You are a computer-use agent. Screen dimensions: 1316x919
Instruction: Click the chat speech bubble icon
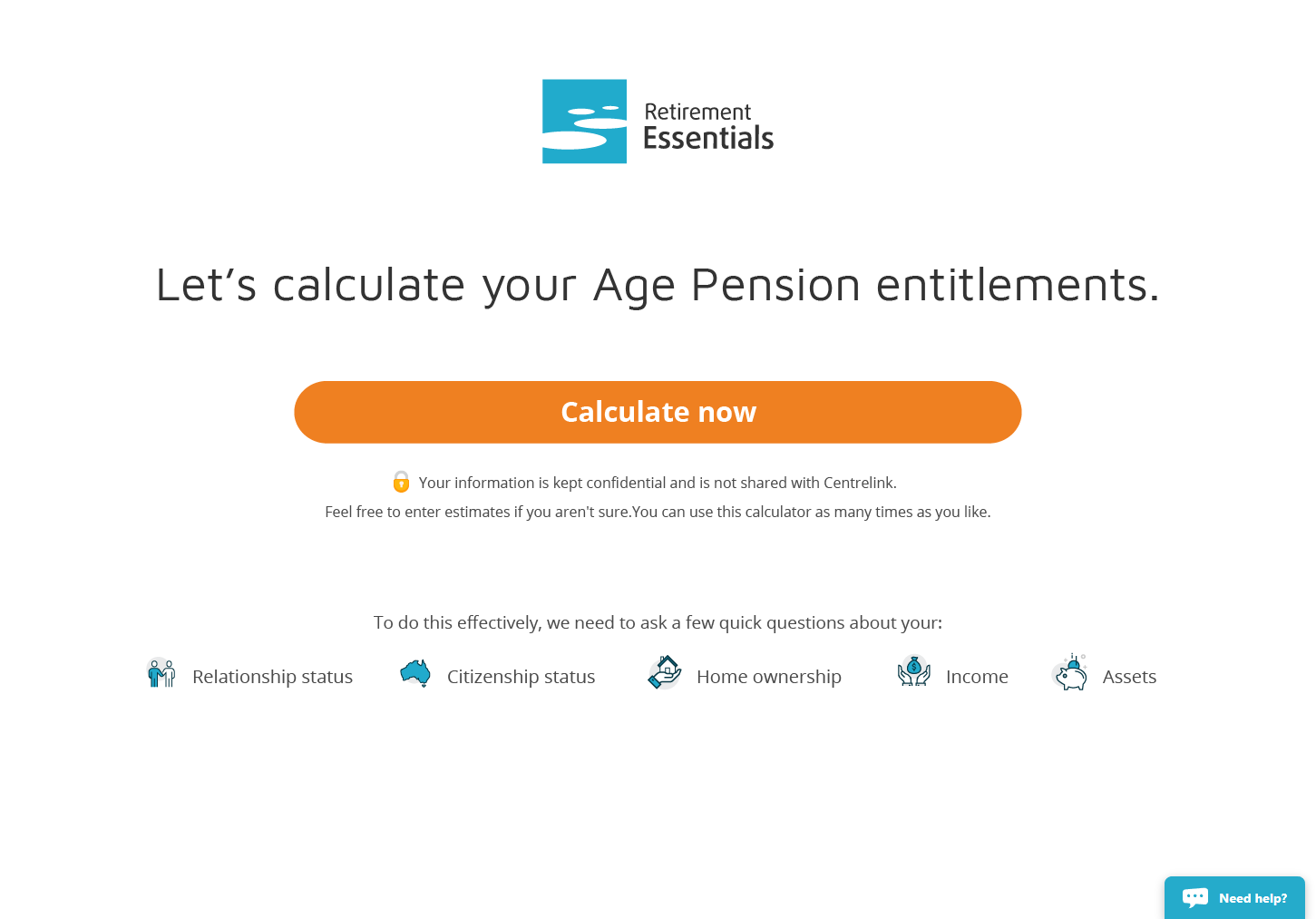tap(1194, 897)
